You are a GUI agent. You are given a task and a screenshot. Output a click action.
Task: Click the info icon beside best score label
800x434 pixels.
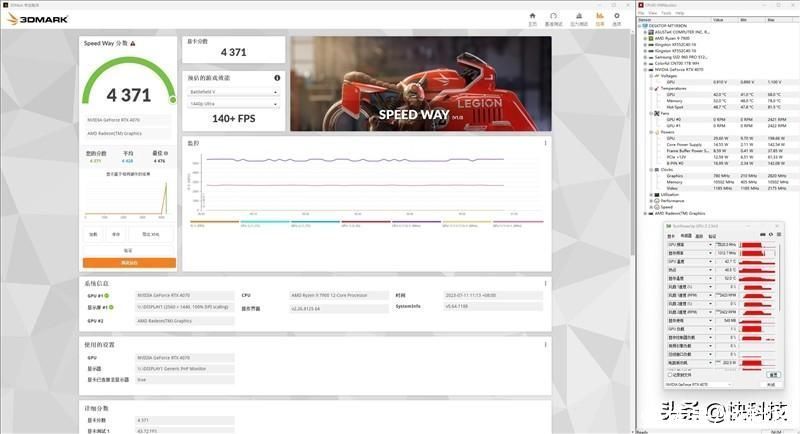(x=166, y=153)
